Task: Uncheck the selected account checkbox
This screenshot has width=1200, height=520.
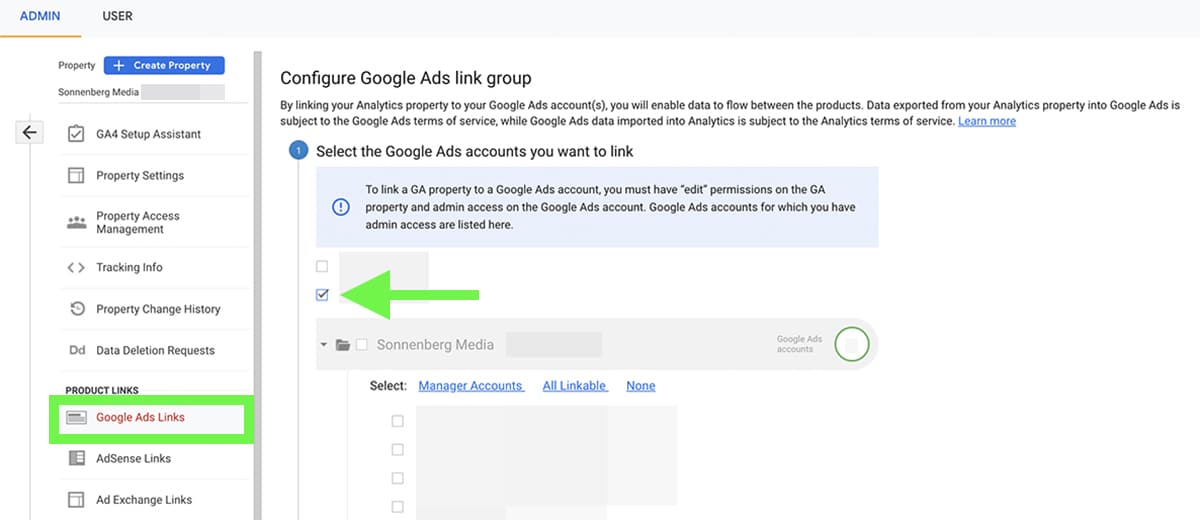Action: click(x=321, y=295)
